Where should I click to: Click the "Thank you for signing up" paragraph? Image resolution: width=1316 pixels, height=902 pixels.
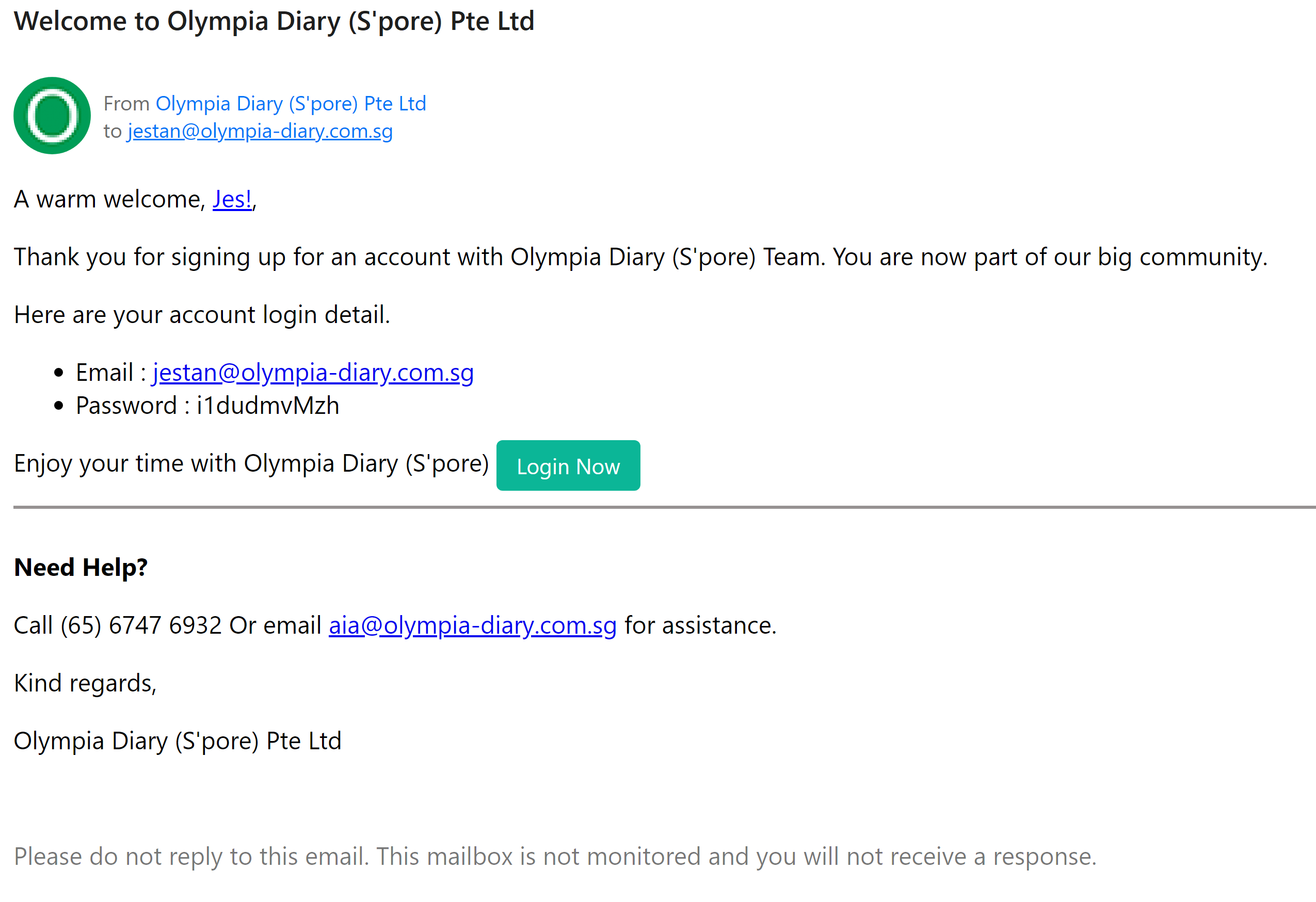pyautogui.click(x=640, y=257)
